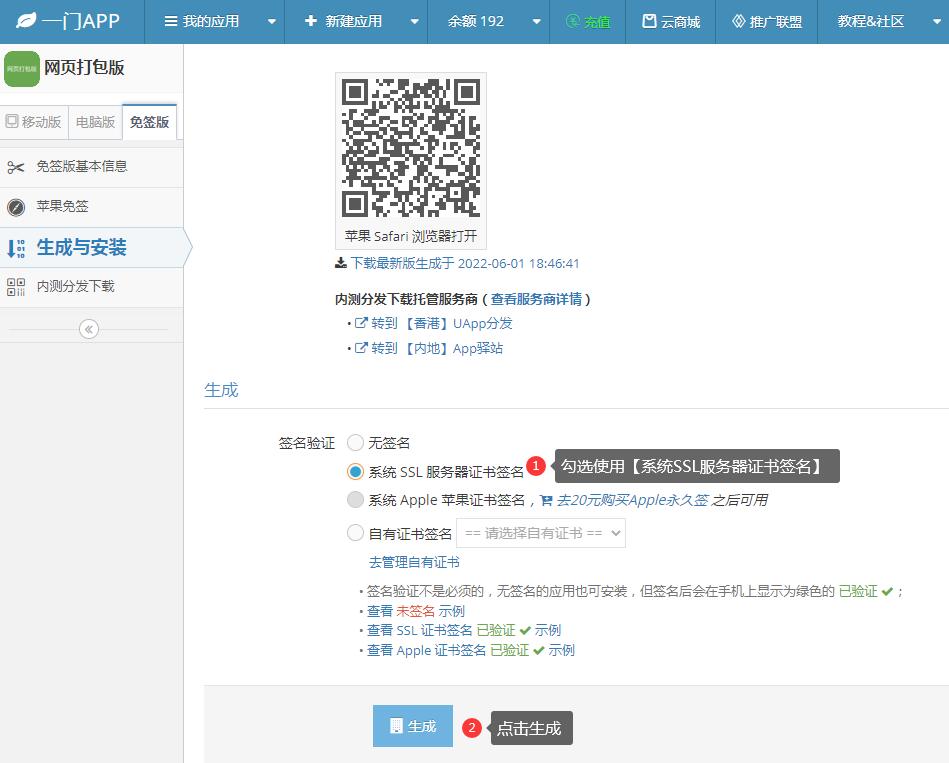Click the green 网页打包版 app icon
Viewport: 949px width, 763px height.
[x=22, y=68]
